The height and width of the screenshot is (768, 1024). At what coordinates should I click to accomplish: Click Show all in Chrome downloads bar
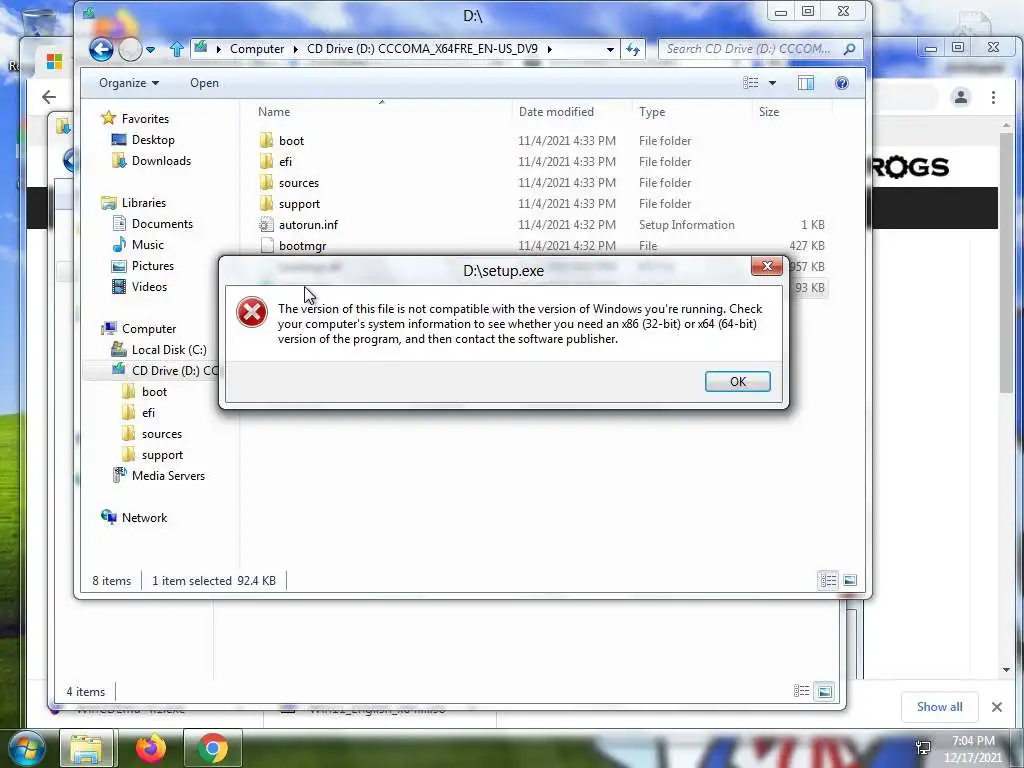939,707
